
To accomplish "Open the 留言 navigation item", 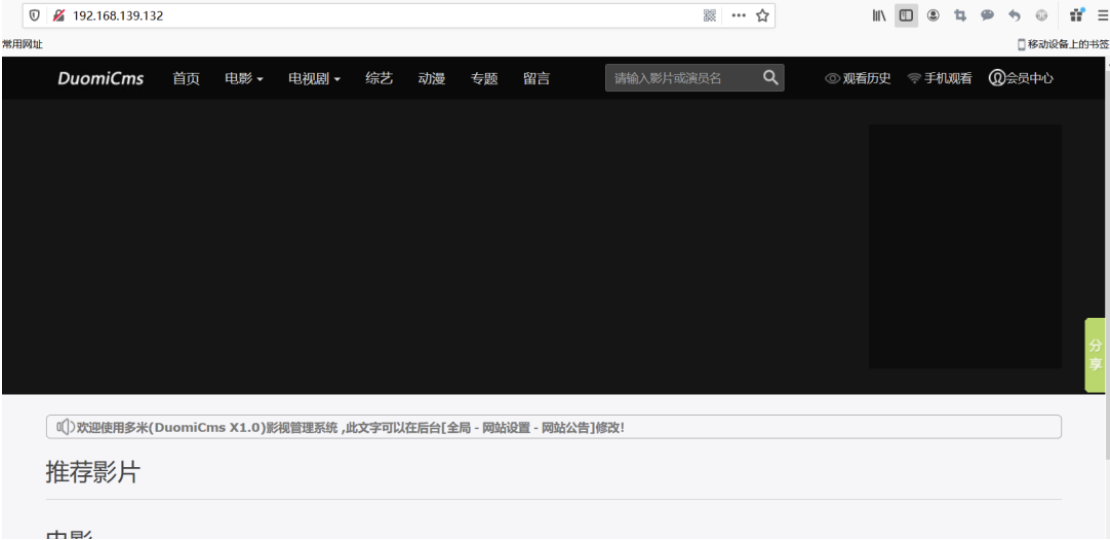I will click(537, 79).
